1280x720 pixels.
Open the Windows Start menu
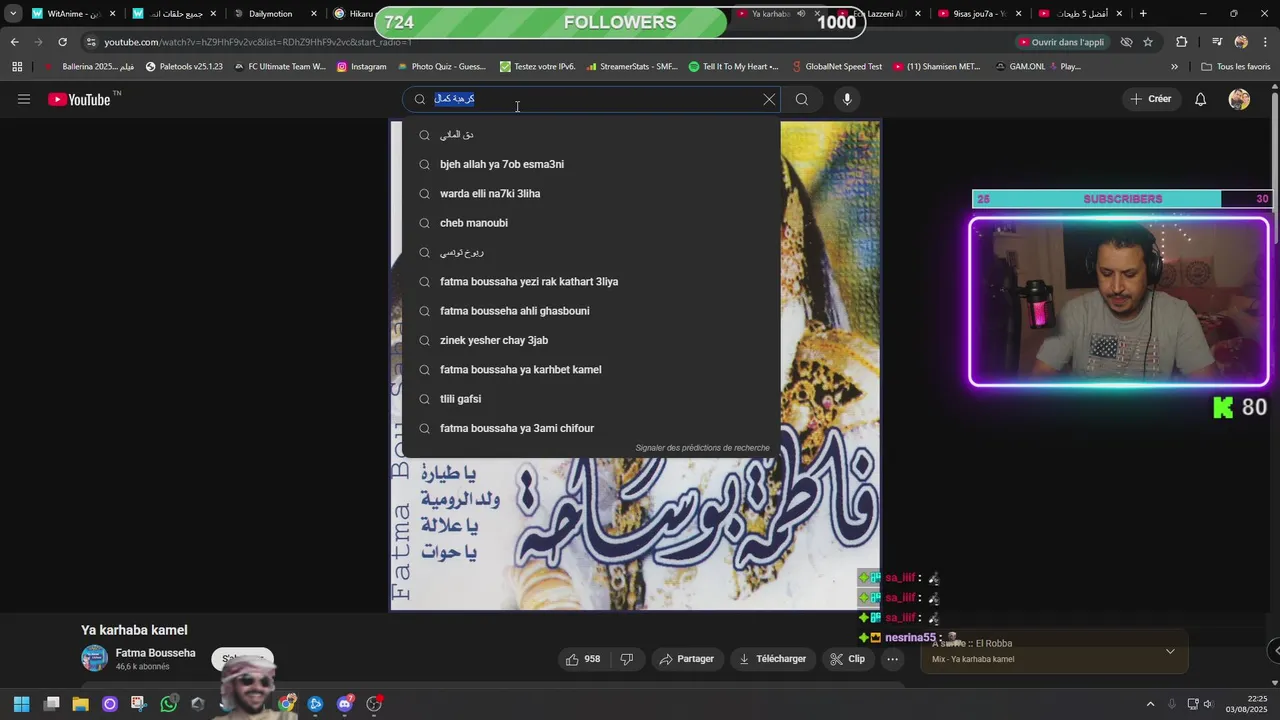click(22, 704)
